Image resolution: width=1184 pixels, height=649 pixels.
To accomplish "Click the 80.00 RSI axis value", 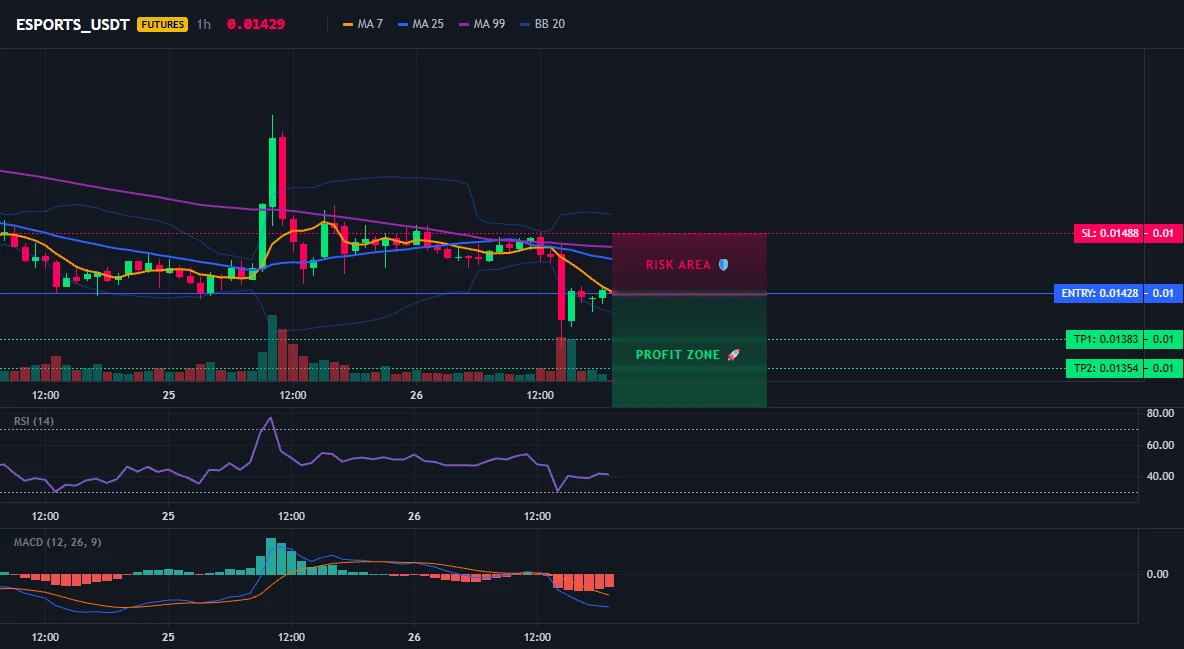I will [x=1160, y=413].
